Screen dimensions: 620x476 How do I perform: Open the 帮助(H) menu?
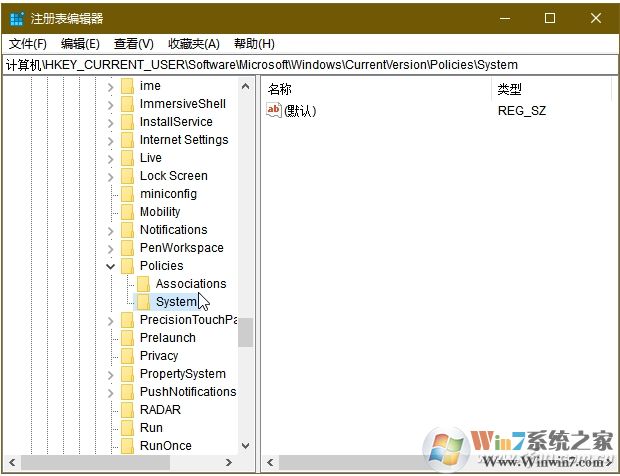click(x=254, y=44)
